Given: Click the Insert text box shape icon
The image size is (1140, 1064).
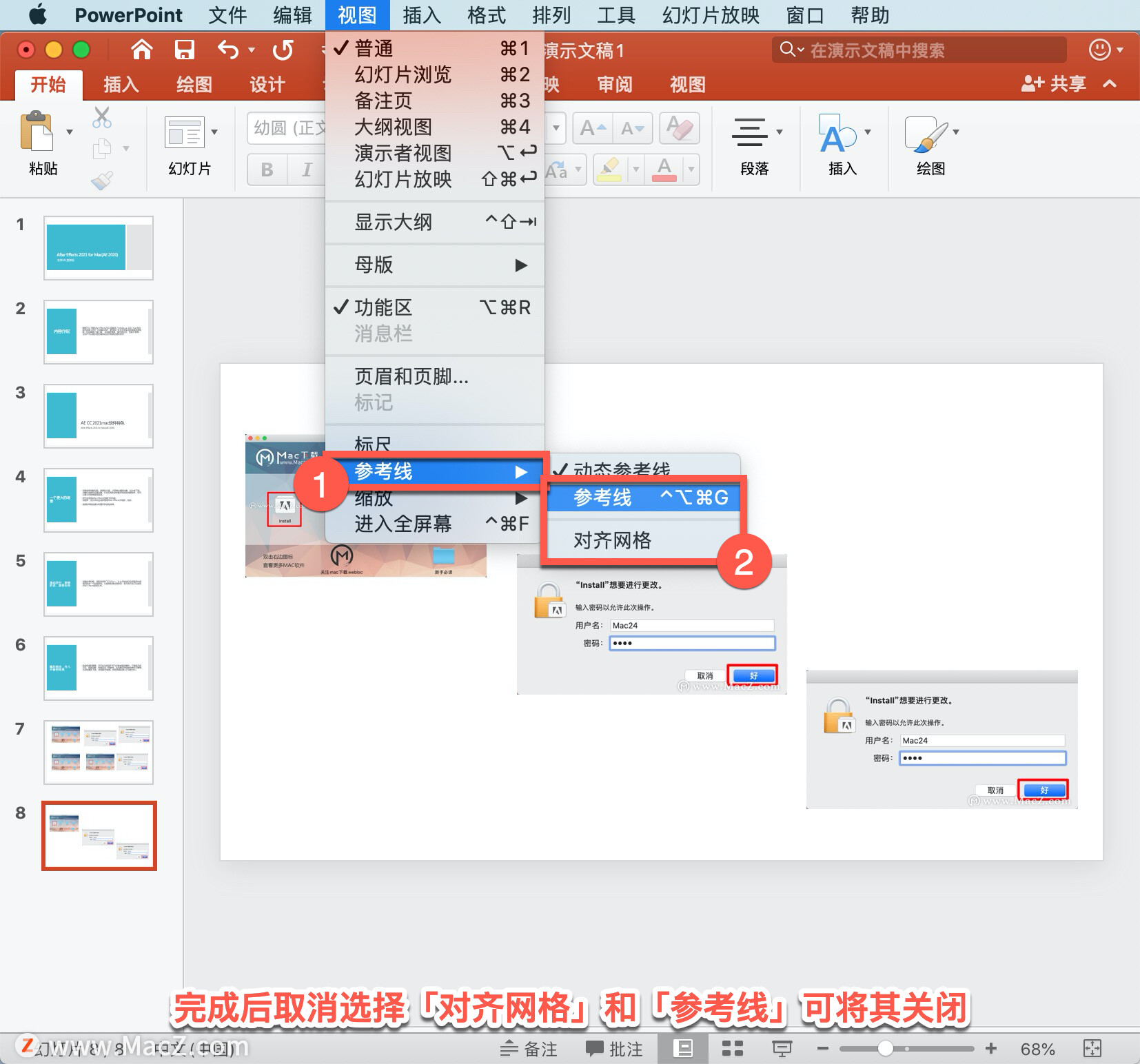Looking at the screenshot, I should (x=837, y=133).
